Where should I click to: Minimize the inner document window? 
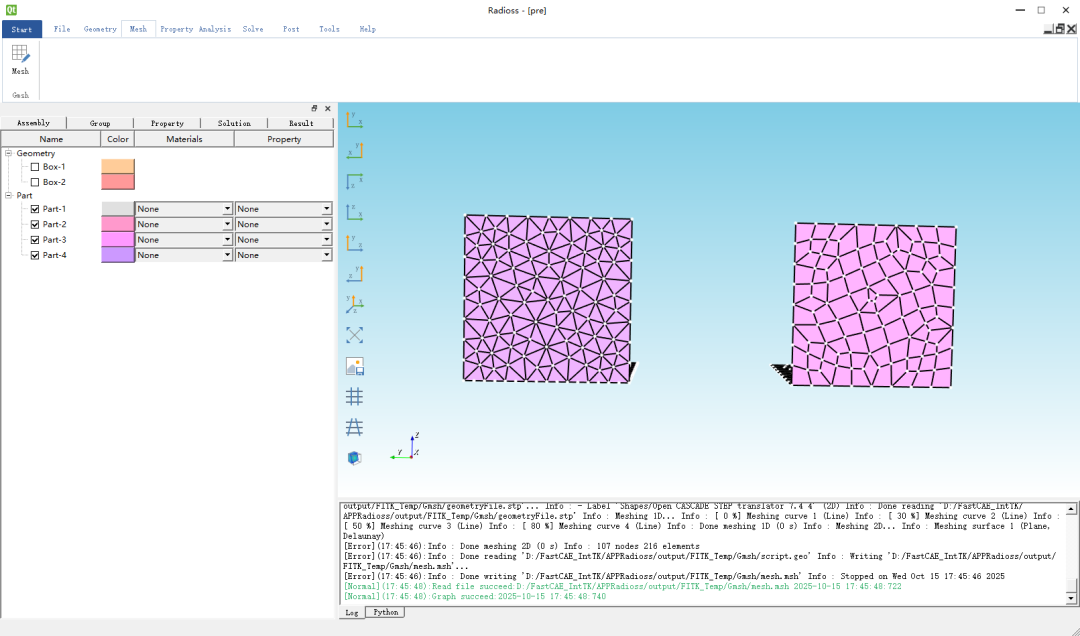[1048, 29]
